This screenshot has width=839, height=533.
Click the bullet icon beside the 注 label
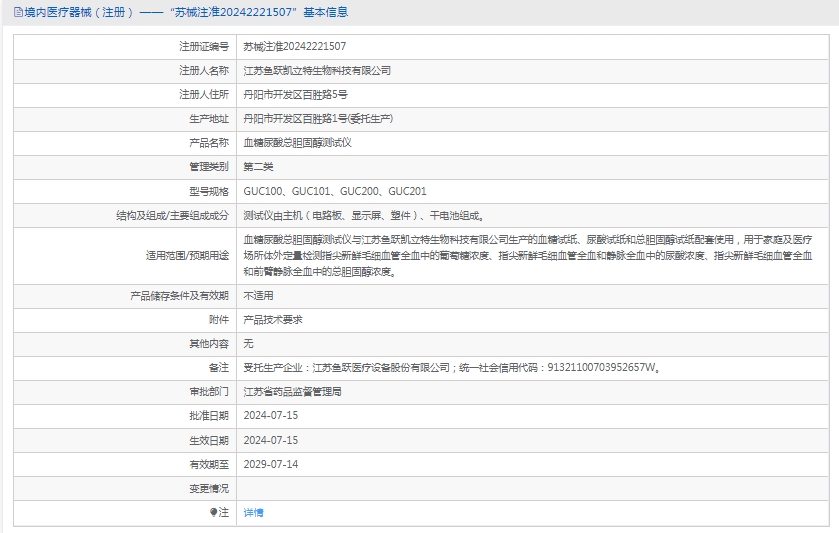(213, 513)
